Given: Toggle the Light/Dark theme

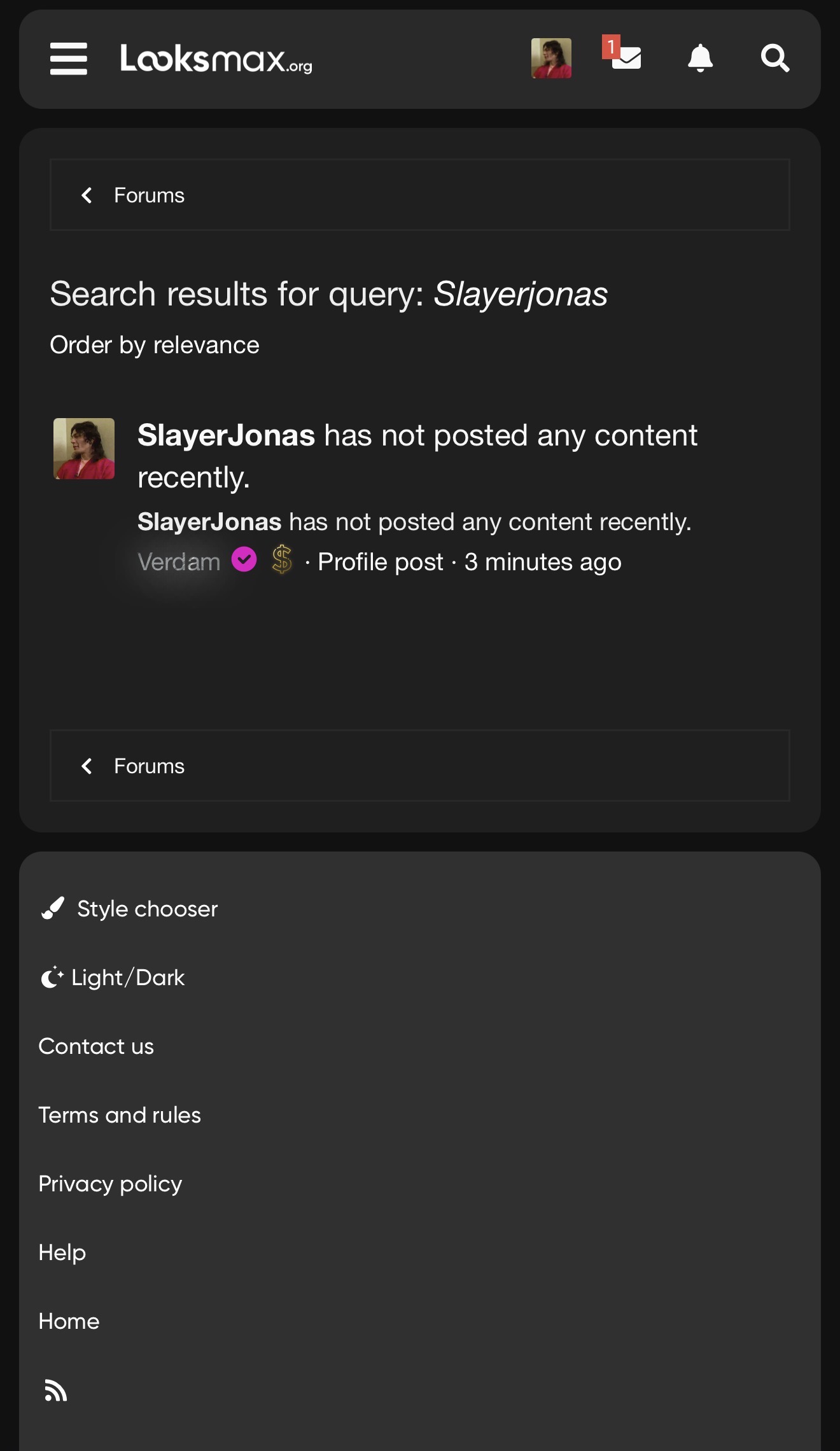Looking at the screenshot, I should point(113,978).
